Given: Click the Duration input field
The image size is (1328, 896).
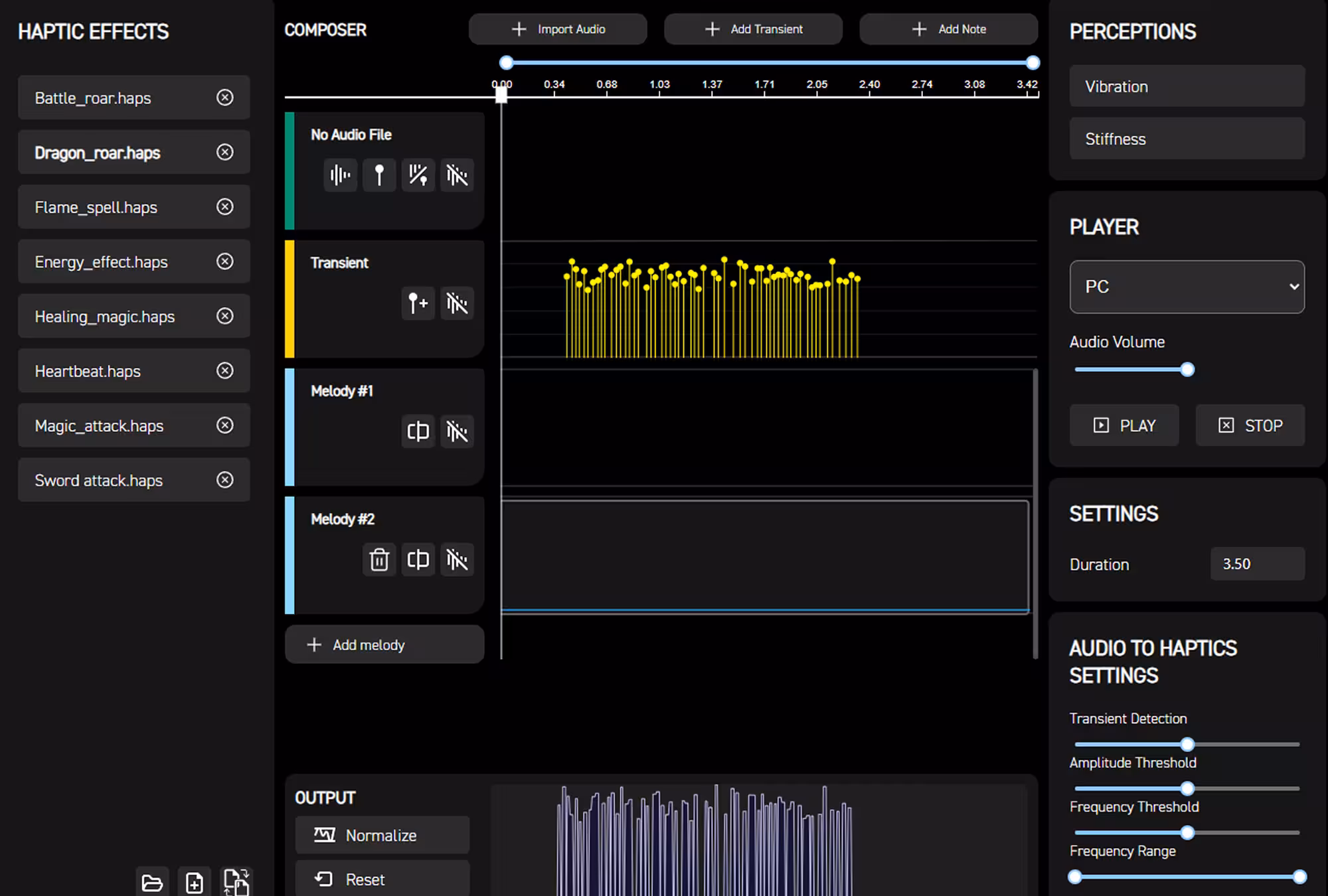Looking at the screenshot, I should [x=1257, y=564].
